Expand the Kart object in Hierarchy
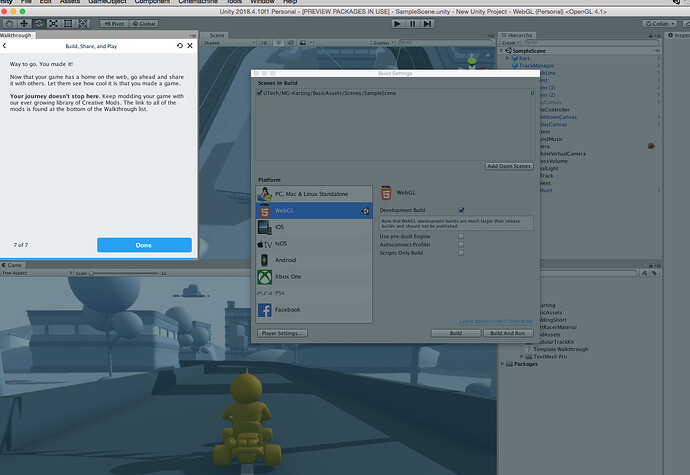 tap(508, 58)
